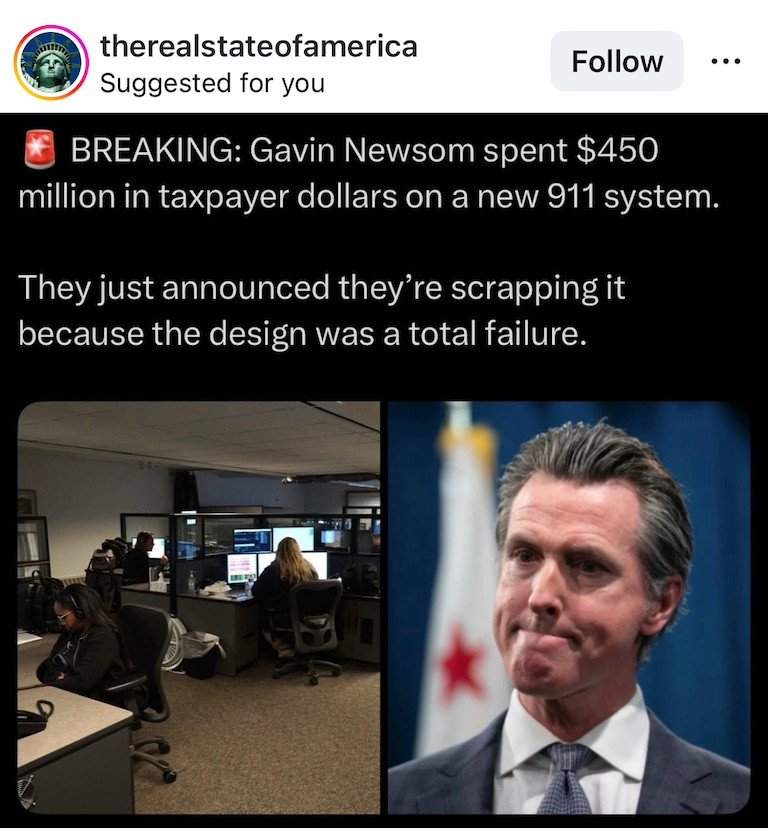The height and width of the screenshot is (830, 768).
Task: Click the "$450" amount in the headline
Action: click(617, 150)
